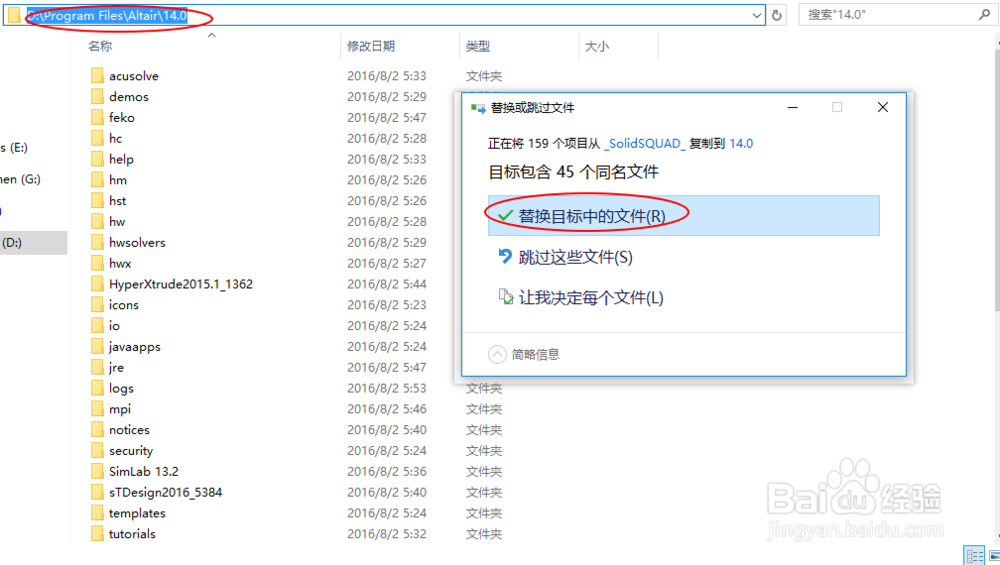Click logs folder icon

coord(97,388)
